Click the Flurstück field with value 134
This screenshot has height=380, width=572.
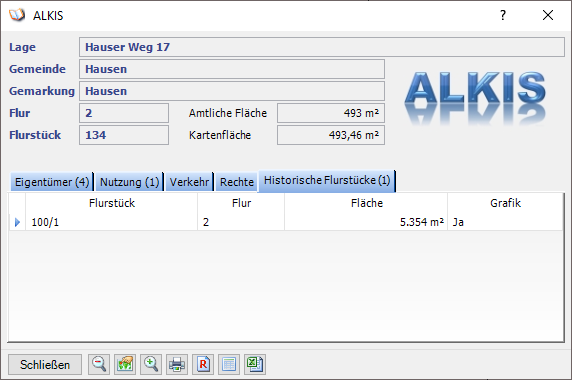(x=124, y=135)
